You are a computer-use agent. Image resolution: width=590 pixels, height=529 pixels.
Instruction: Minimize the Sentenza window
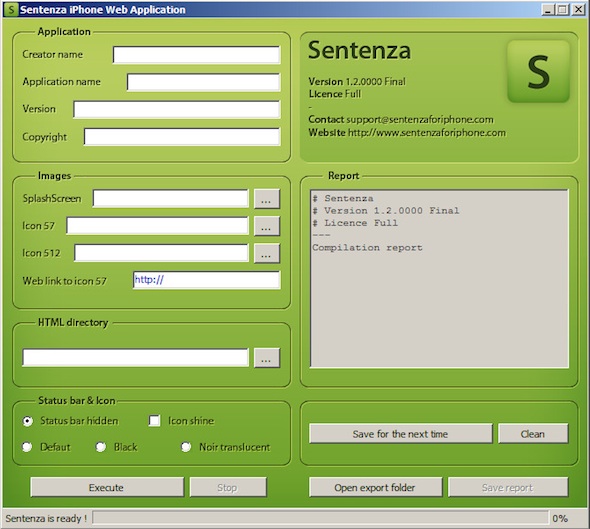(548, 9)
